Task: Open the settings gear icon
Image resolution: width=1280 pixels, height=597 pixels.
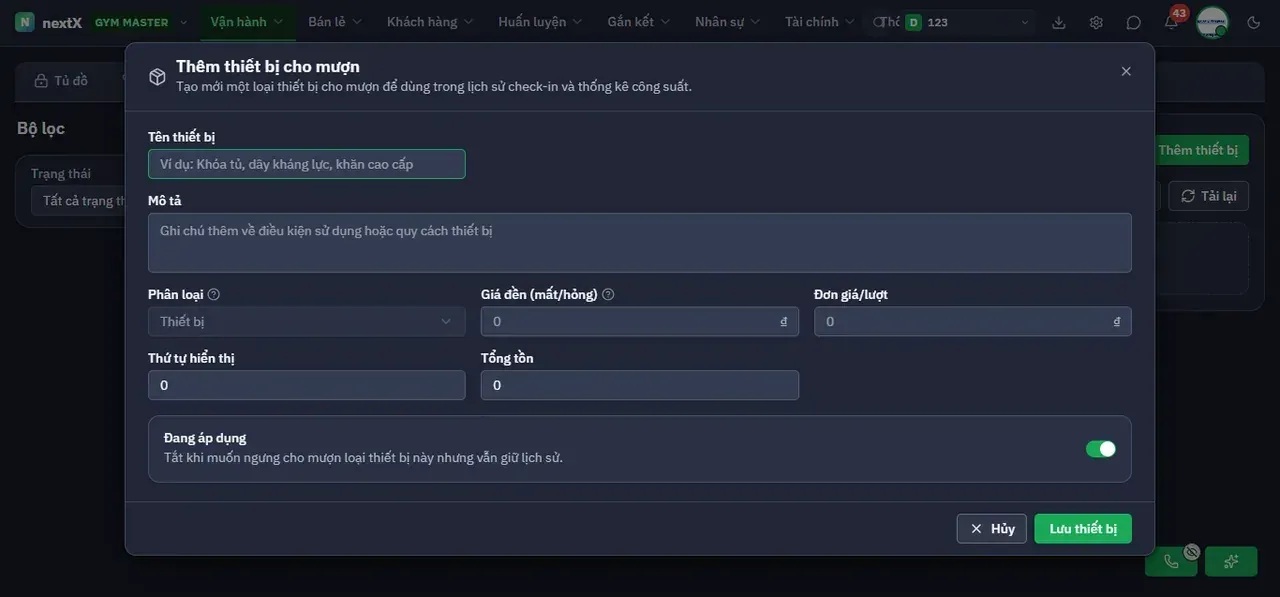Action: point(1096,22)
